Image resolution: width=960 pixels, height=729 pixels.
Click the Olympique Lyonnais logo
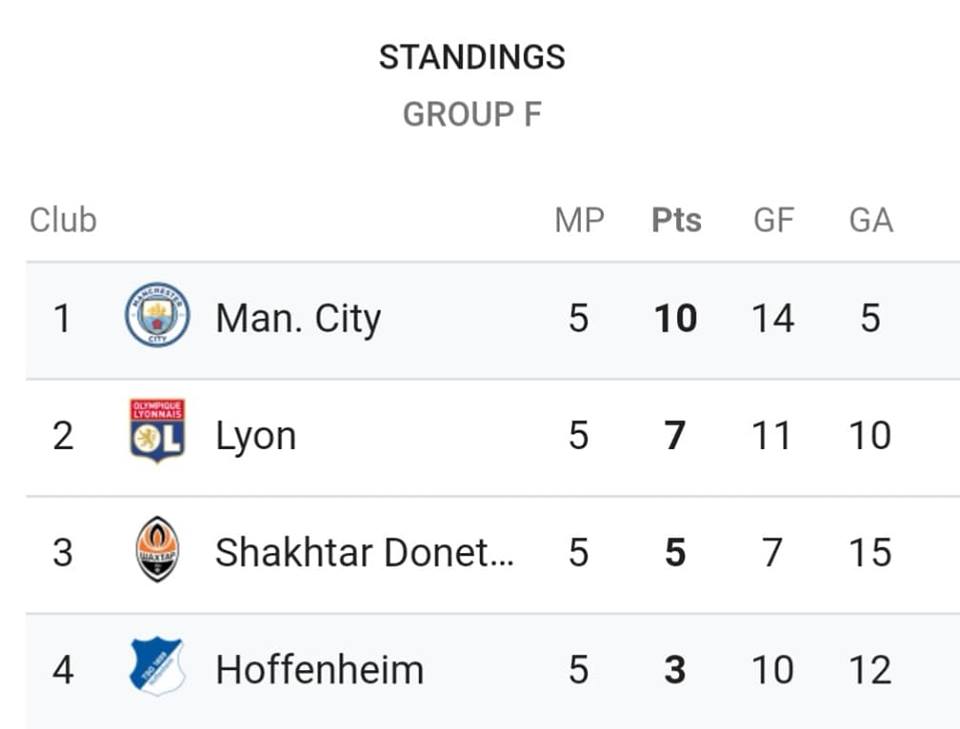pos(157,432)
